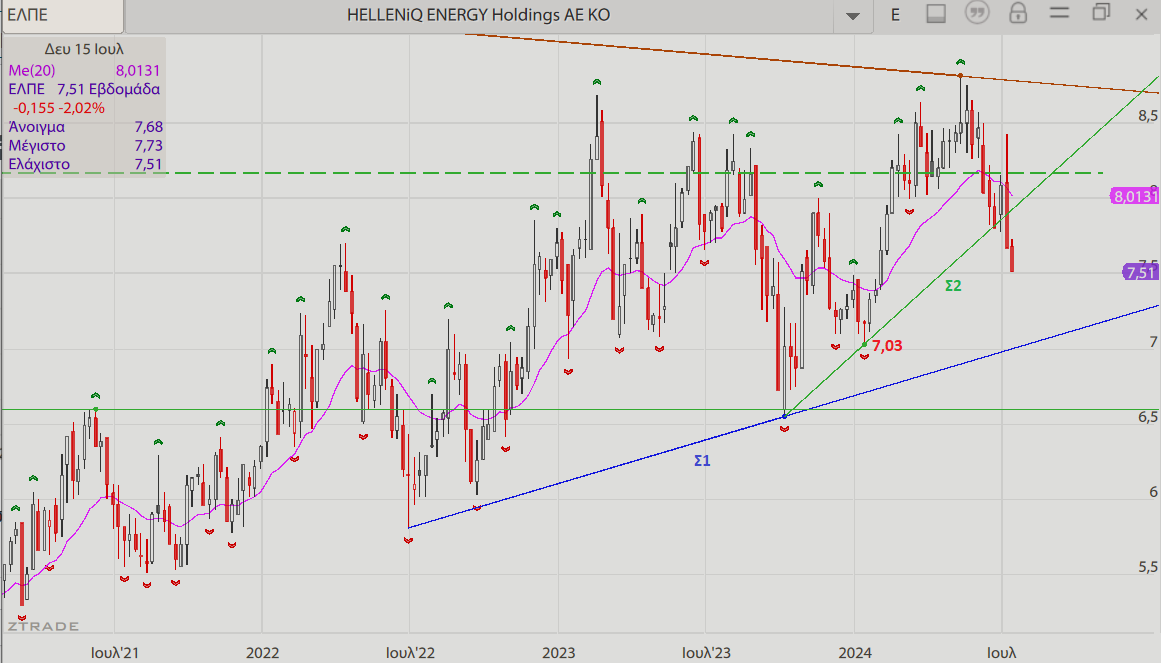
Task: Open the two-line hamburger menu icon
Action: tap(1060, 14)
